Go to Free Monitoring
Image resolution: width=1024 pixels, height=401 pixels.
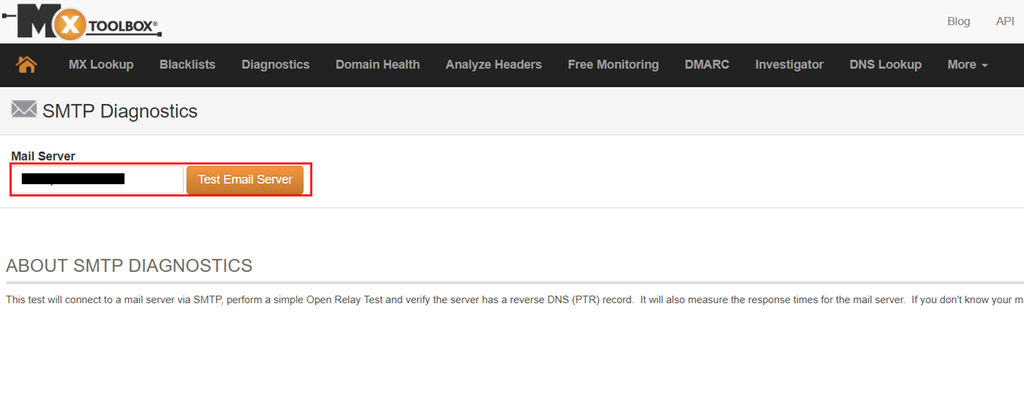coord(613,65)
